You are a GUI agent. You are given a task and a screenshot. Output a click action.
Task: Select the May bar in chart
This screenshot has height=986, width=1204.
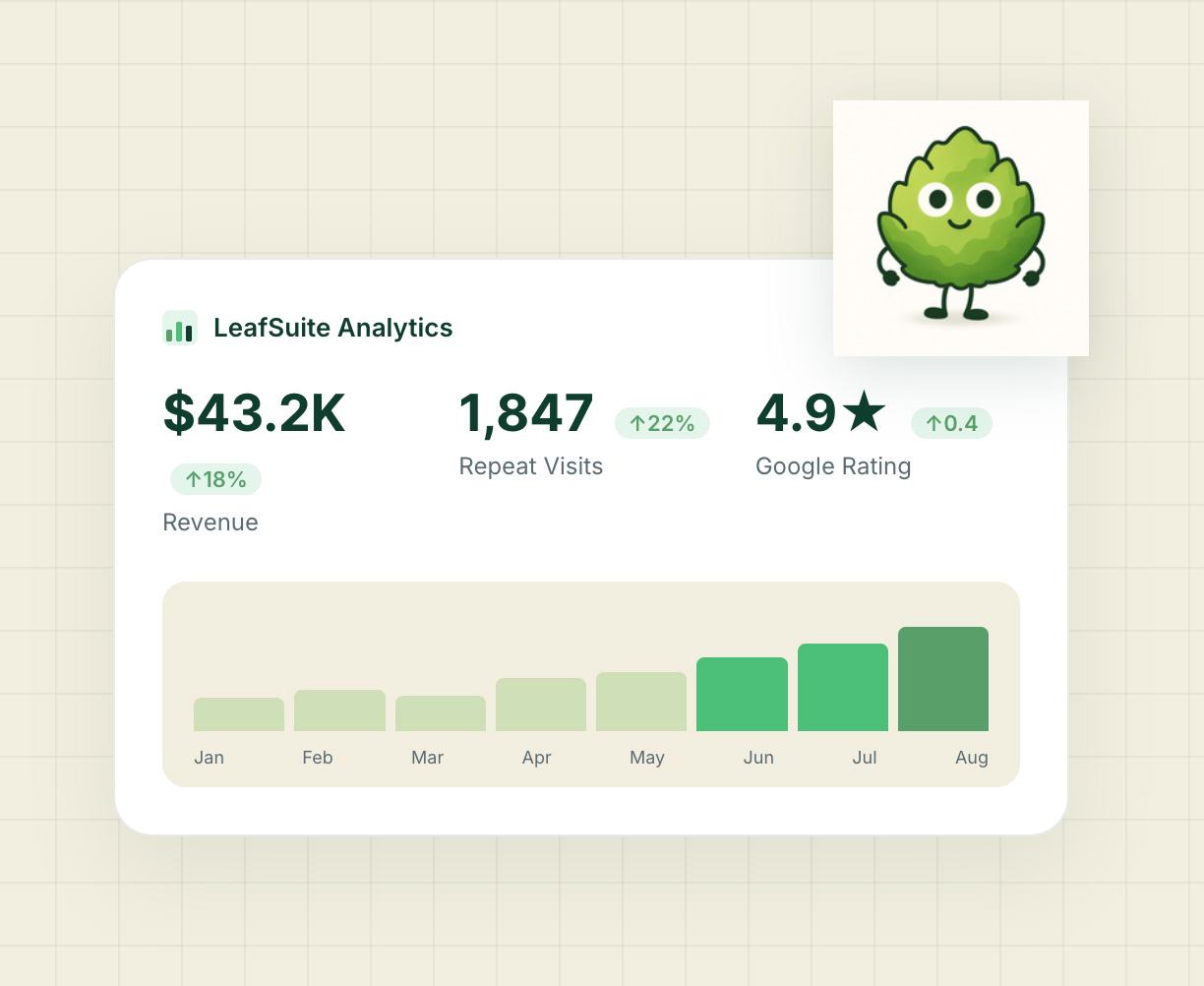641,702
